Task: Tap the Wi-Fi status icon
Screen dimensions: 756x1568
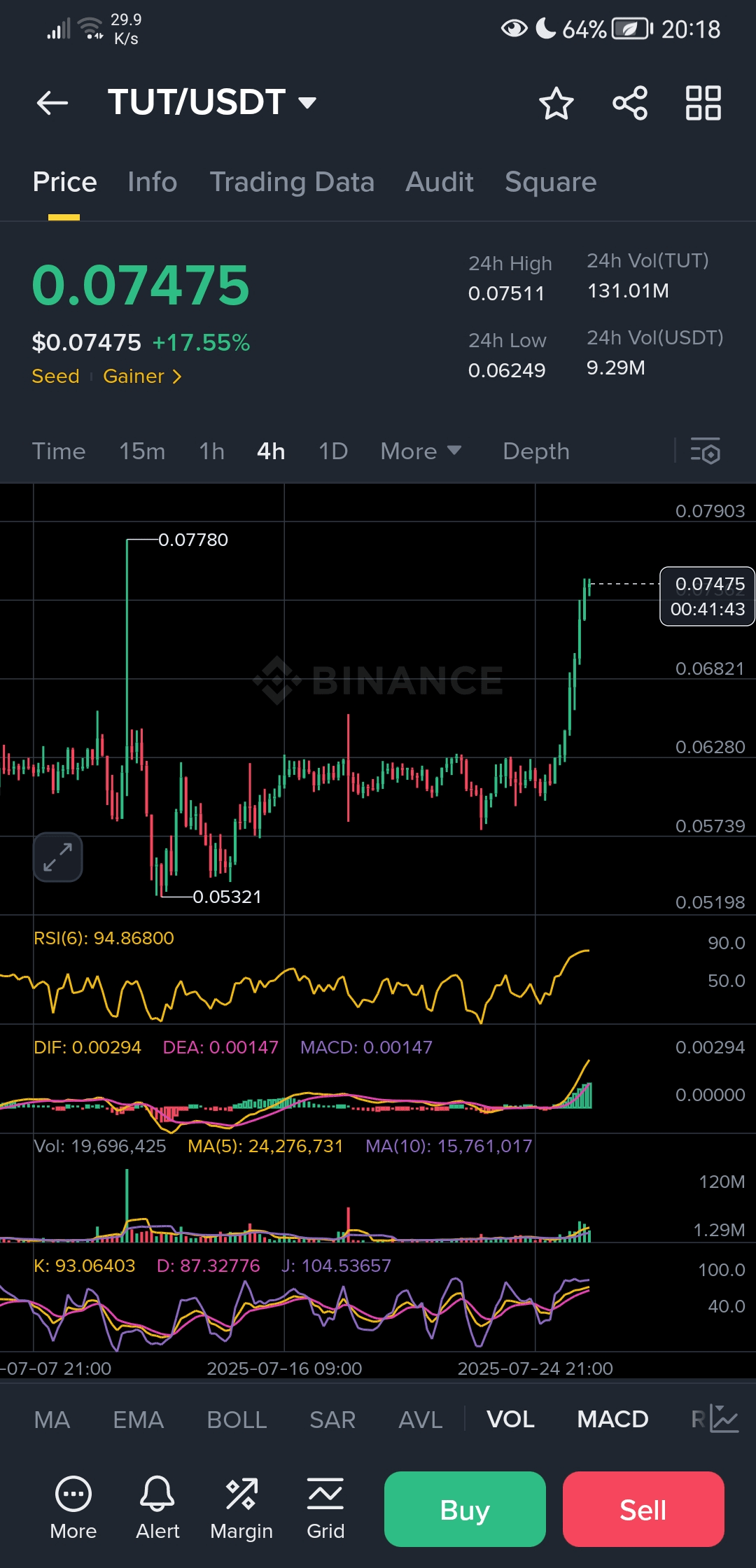Action: 90,28
